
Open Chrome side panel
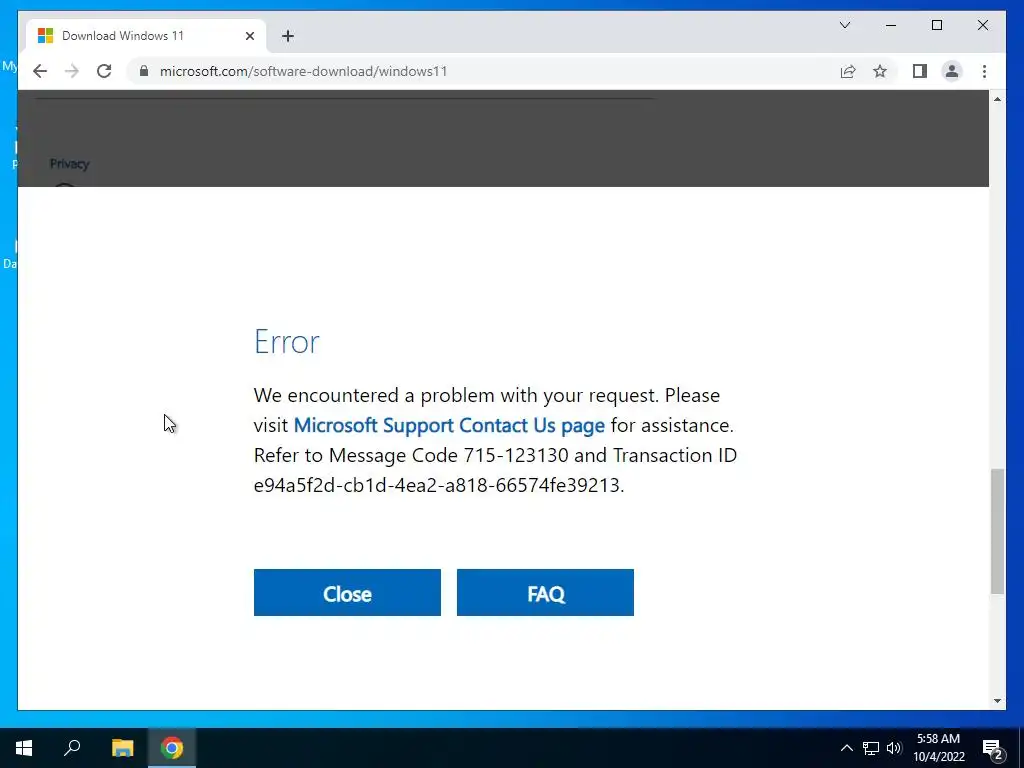click(920, 71)
